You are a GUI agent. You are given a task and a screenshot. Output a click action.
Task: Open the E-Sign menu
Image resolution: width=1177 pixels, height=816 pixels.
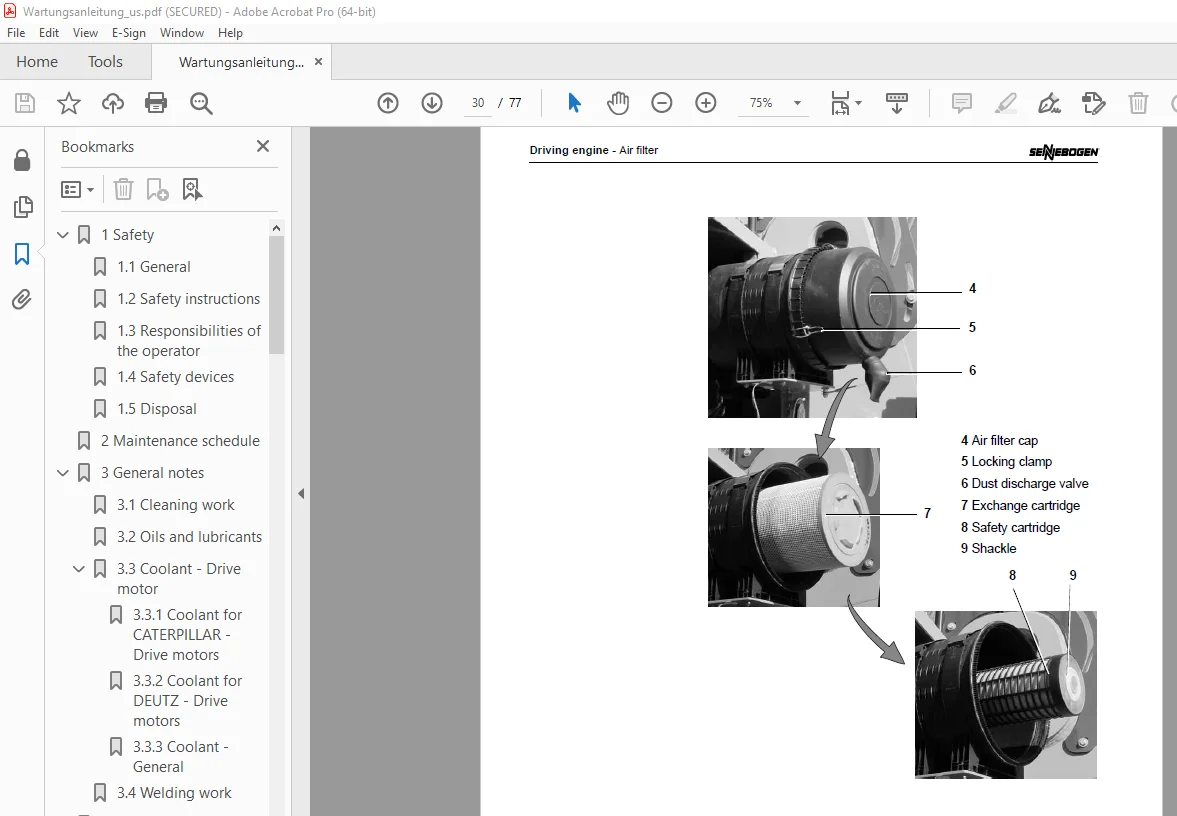[x=128, y=33]
